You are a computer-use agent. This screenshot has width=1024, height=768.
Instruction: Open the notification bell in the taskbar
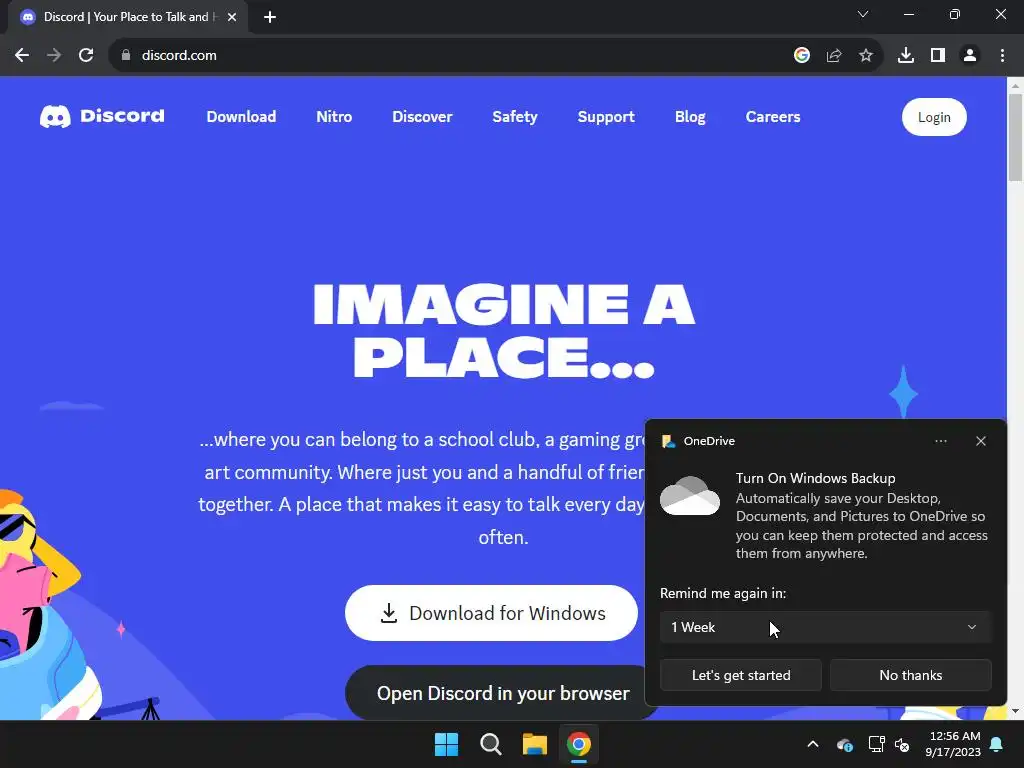(x=996, y=744)
